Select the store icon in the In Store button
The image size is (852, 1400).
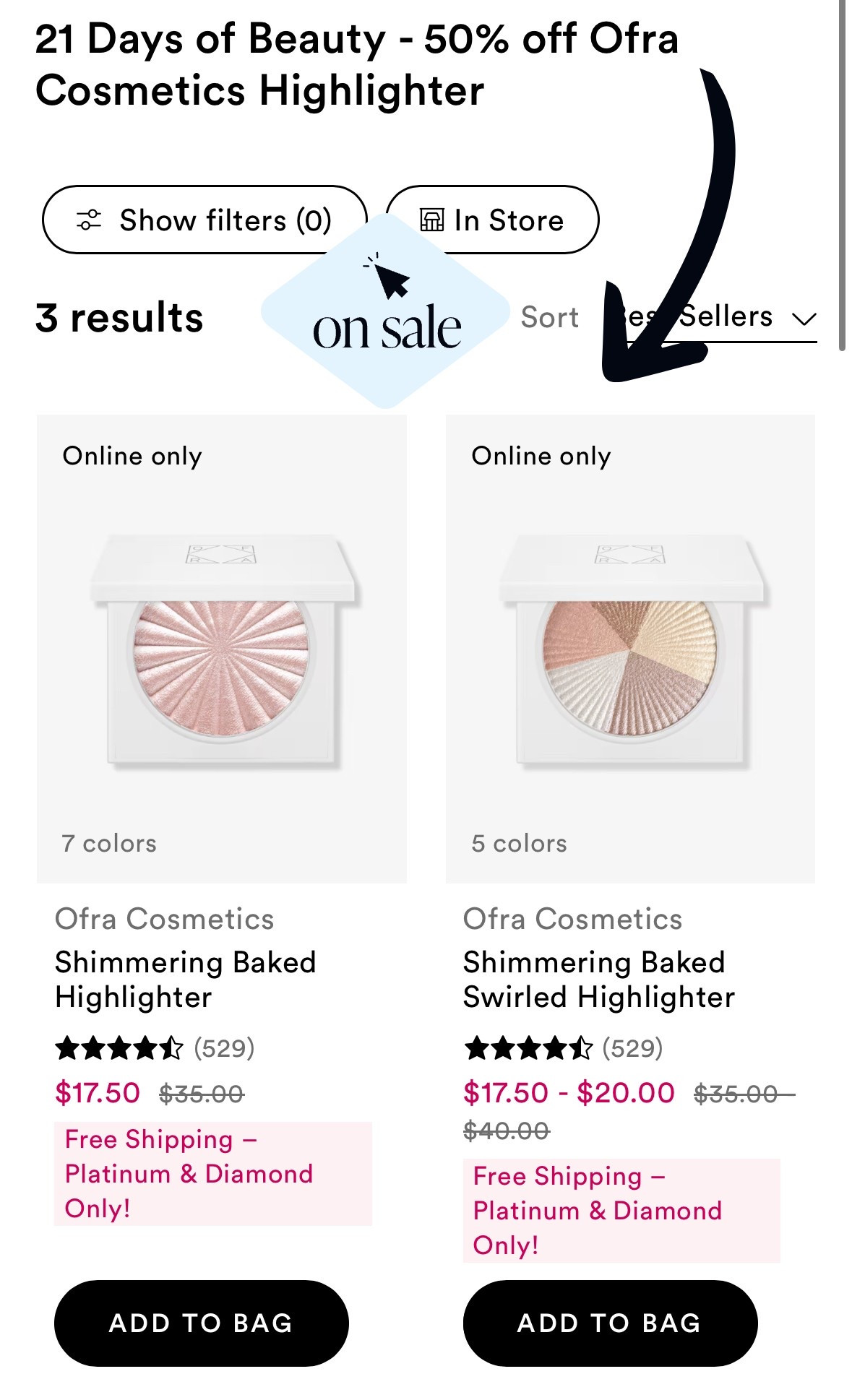pos(431,220)
